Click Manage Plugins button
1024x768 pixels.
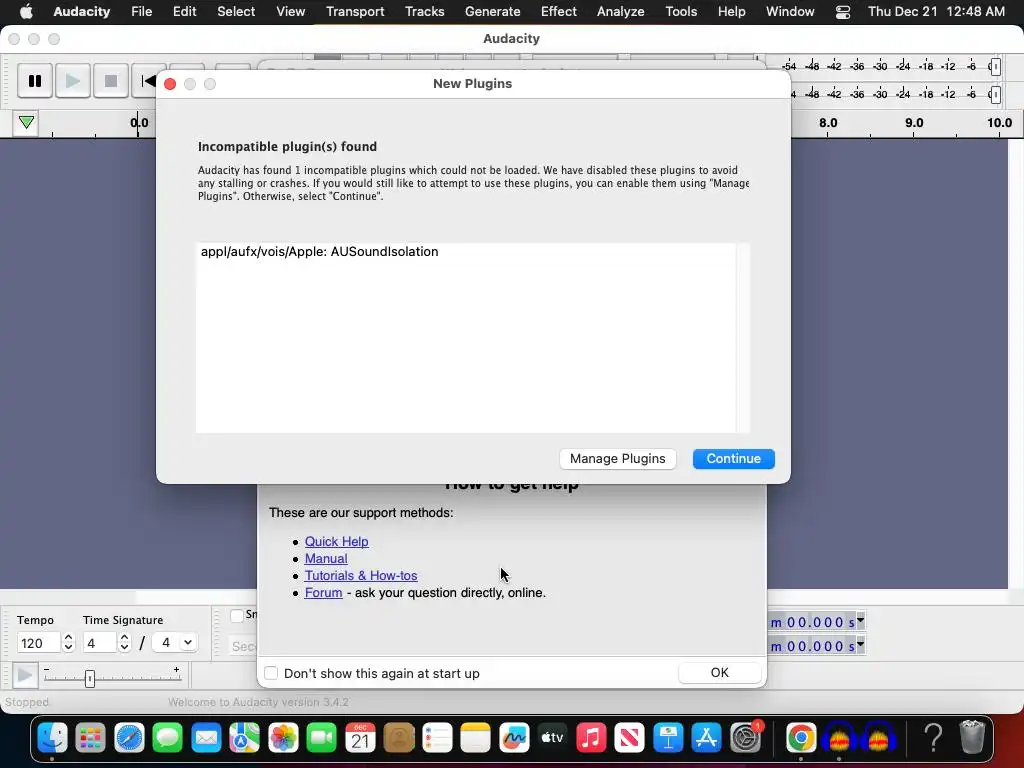pos(617,458)
